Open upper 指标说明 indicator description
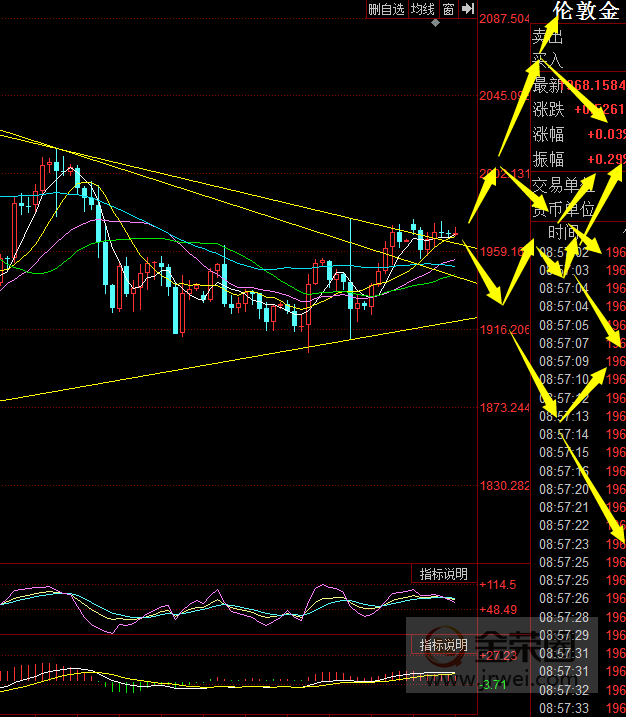The height and width of the screenshot is (717, 626). click(443, 574)
